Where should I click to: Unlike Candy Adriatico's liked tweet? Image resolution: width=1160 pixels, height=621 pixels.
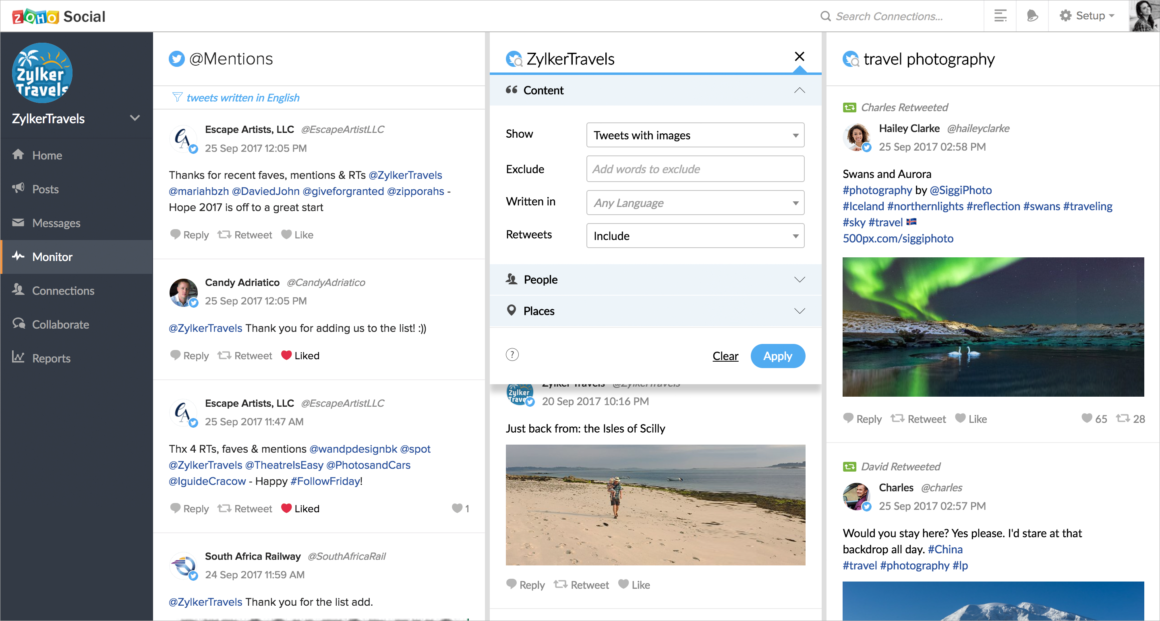point(286,356)
